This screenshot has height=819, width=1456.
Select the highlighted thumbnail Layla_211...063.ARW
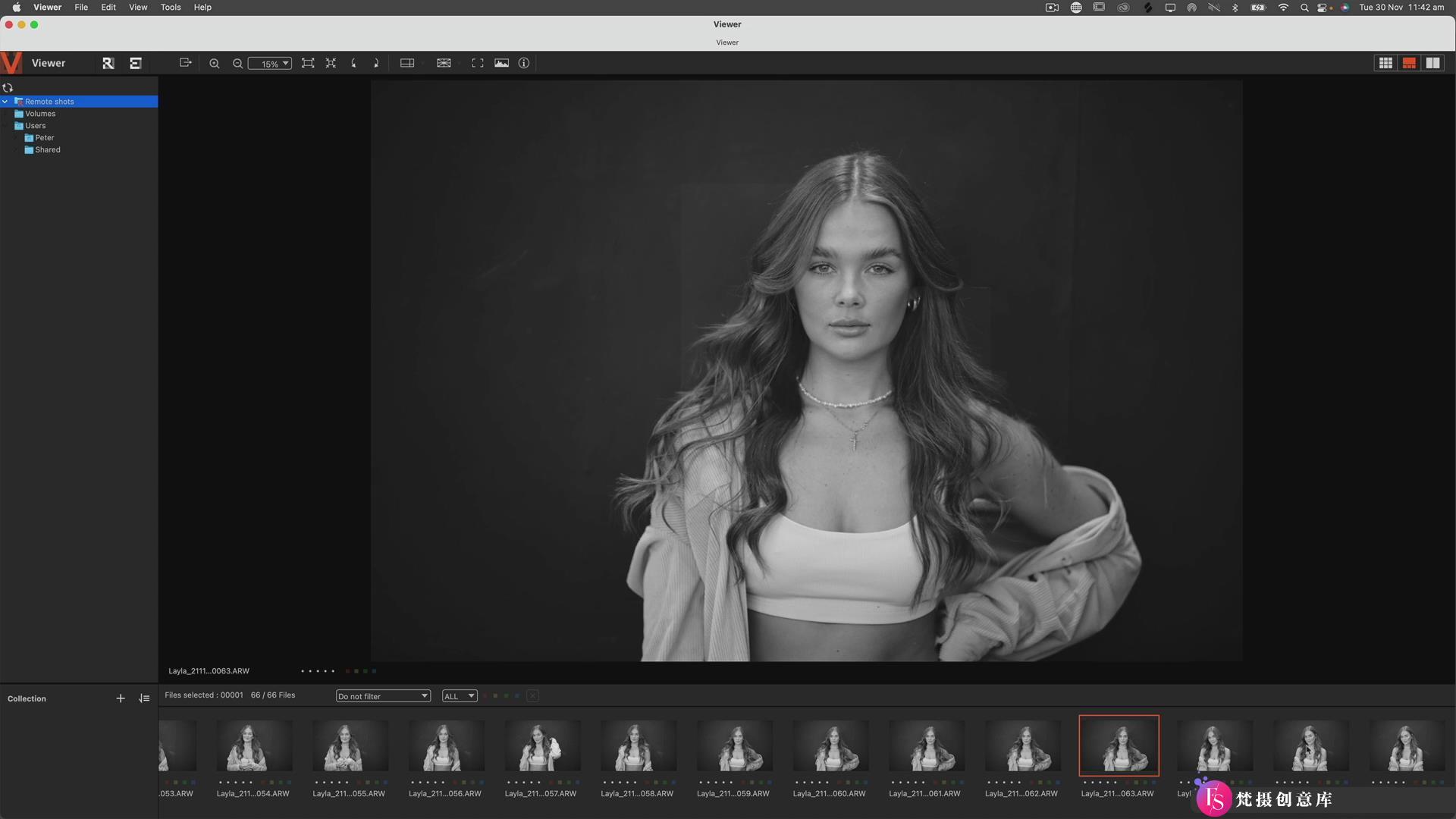tap(1119, 745)
